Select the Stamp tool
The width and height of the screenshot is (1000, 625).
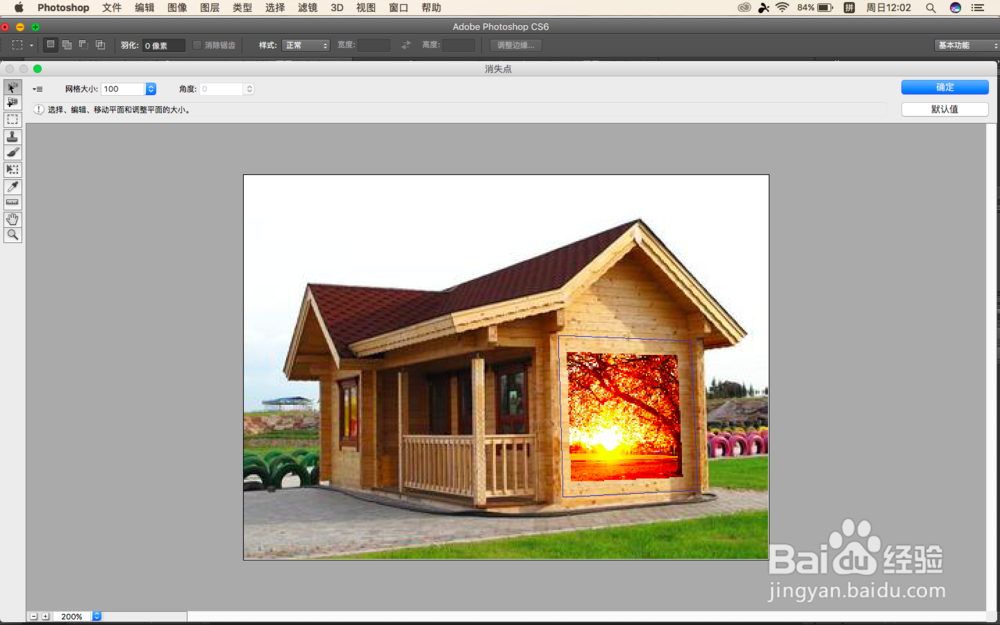coord(12,136)
